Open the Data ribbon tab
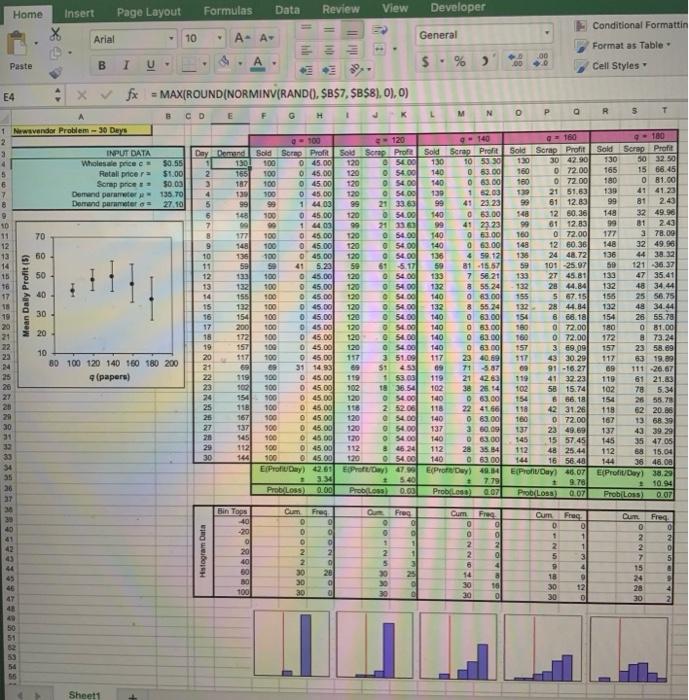This screenshot has height=700, width=689. (x=287, y=10)
